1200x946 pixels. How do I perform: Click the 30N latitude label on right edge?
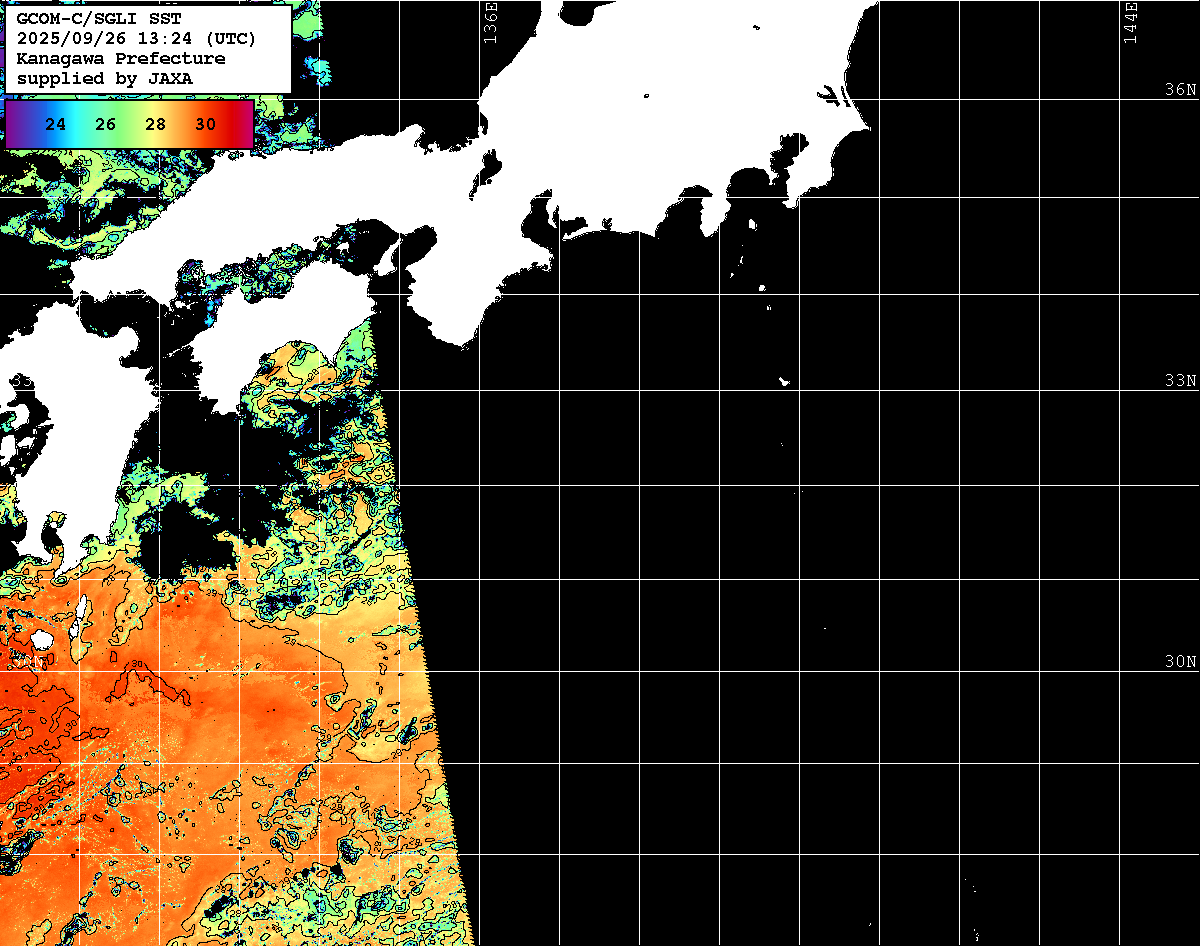pos(1181,662)
